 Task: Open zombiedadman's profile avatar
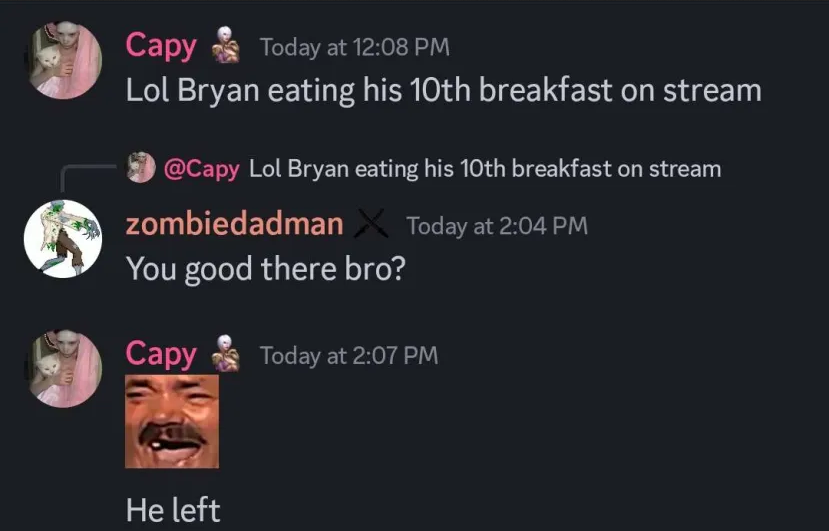[x=63, y=239]
